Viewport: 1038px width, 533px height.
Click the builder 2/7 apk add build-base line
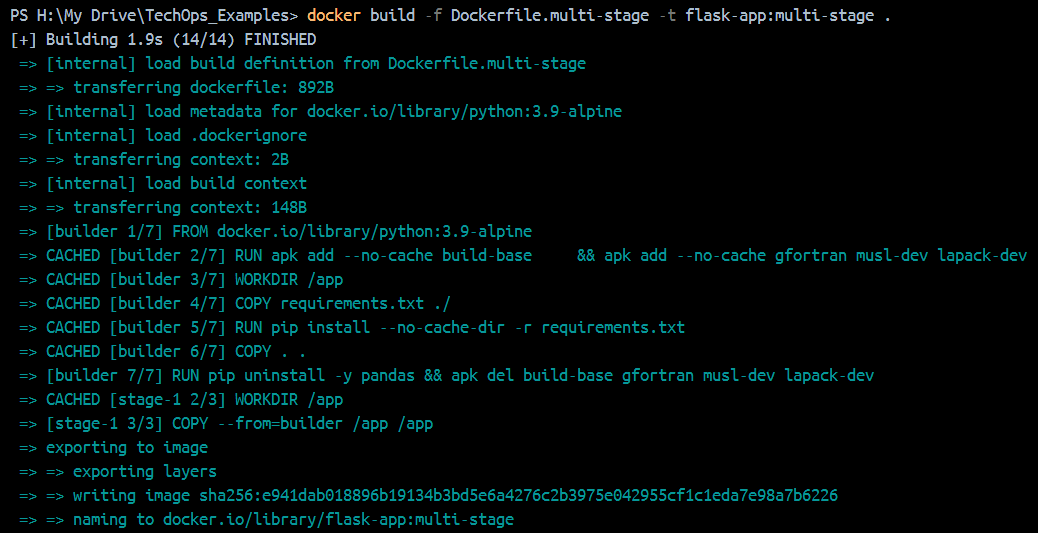523,256
